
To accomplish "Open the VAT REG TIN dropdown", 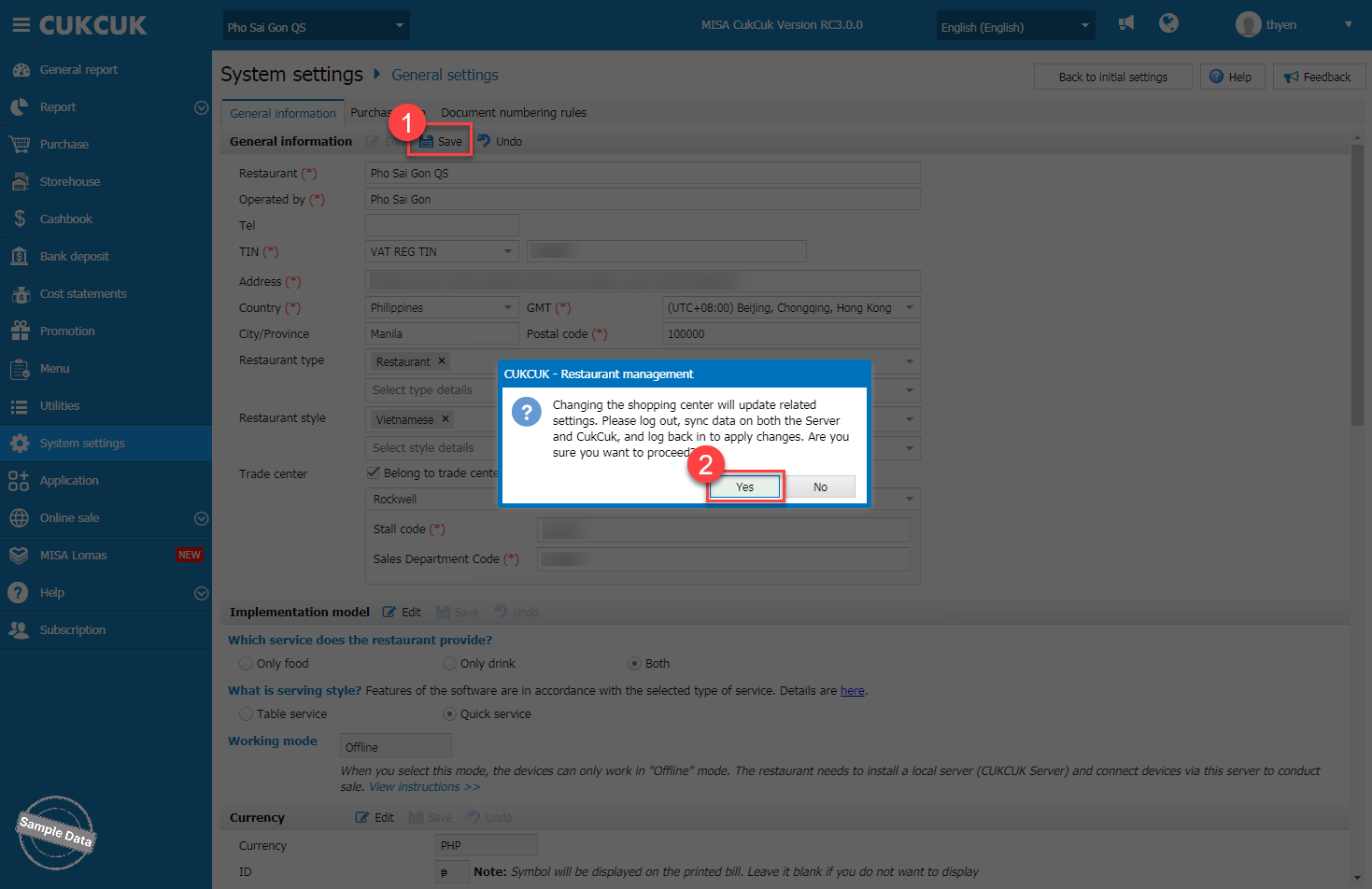I will click(442, 251).
